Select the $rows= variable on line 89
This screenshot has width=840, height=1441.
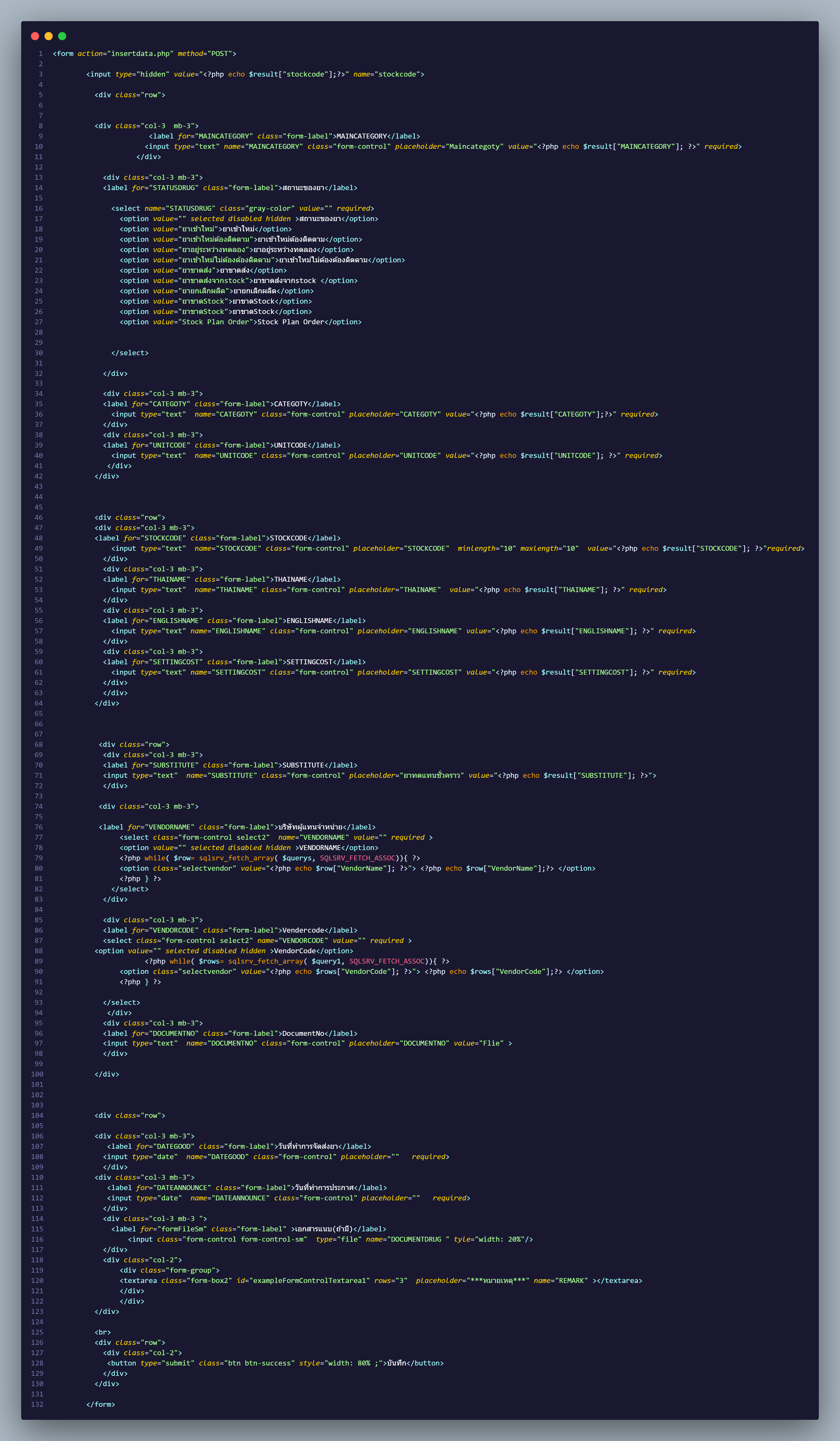point(211,961)
